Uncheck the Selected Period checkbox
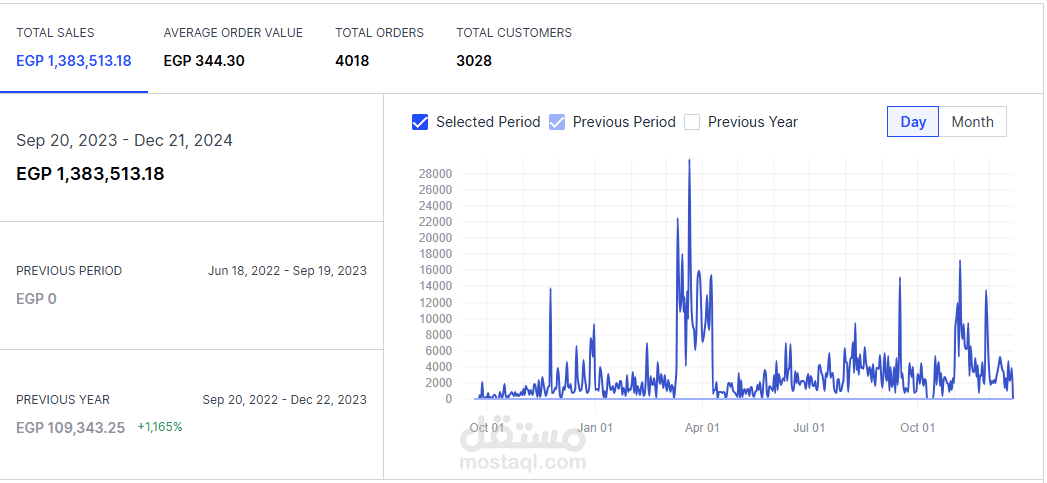Viewport: 1047px width, 483px height. coord(420,122)
